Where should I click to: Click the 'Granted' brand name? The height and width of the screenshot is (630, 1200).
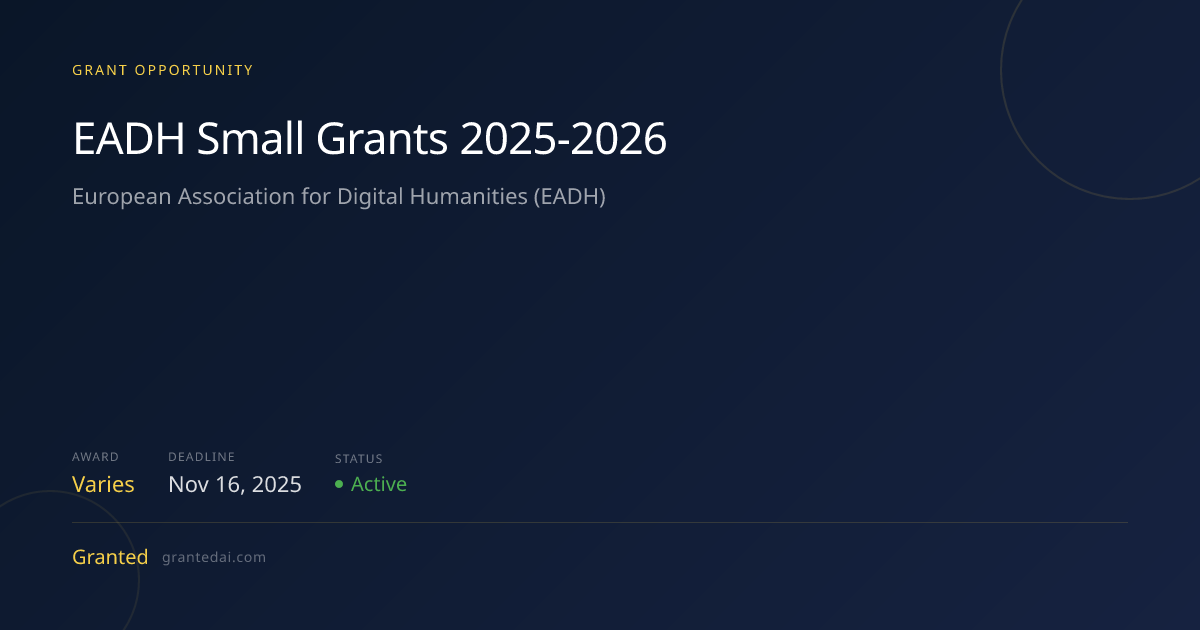[x=110, y=557]
